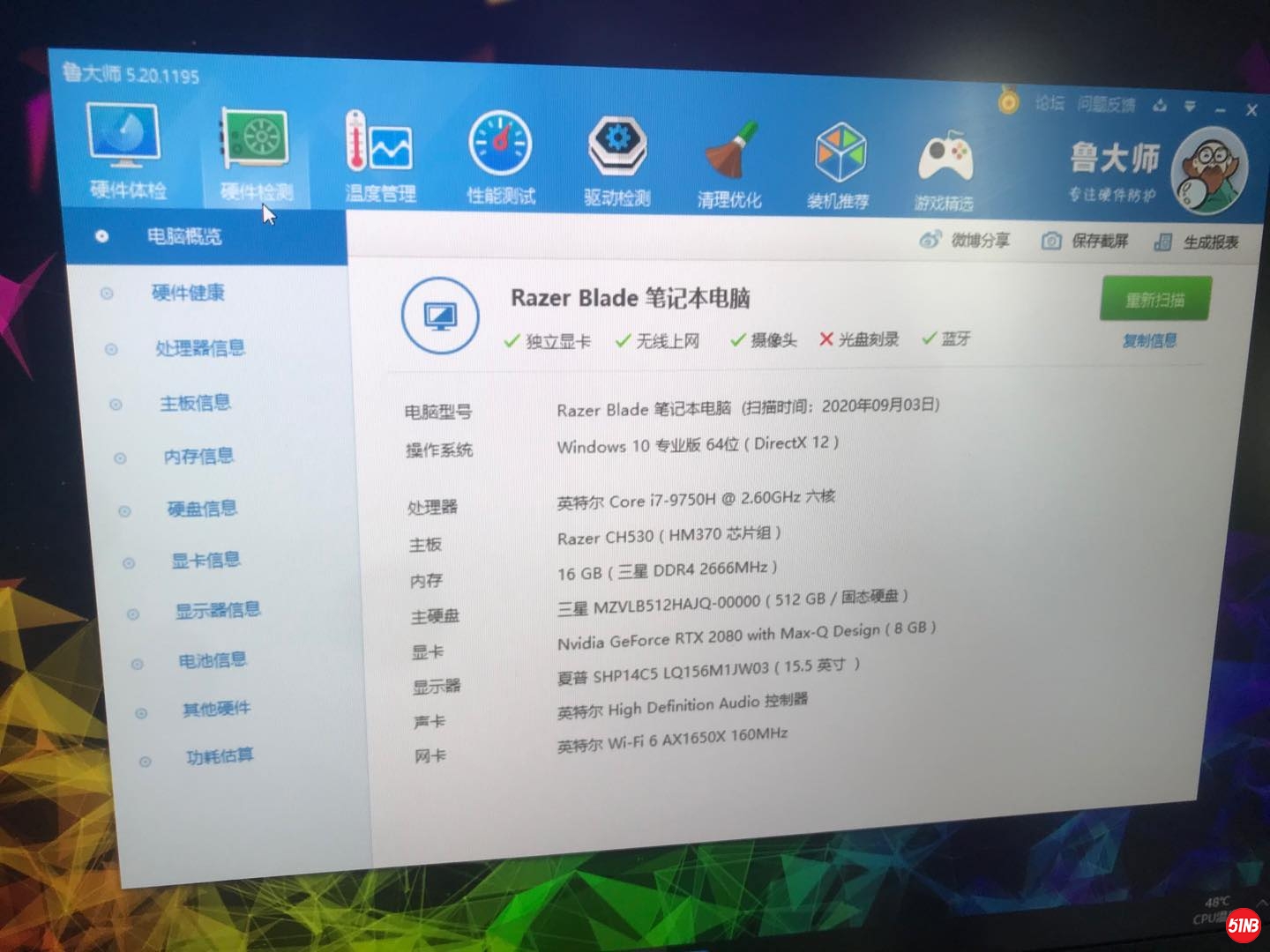Select 处理器信息 in the sidebar

(200, 348)
